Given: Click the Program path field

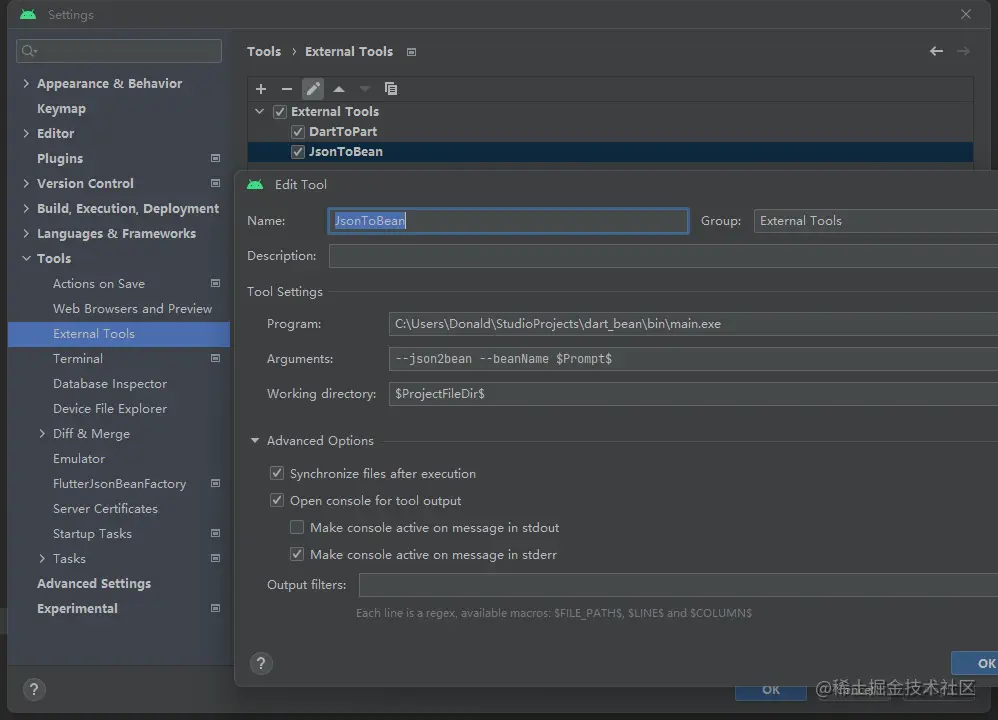Looking at the screenshot, I should tap(693, 323).
